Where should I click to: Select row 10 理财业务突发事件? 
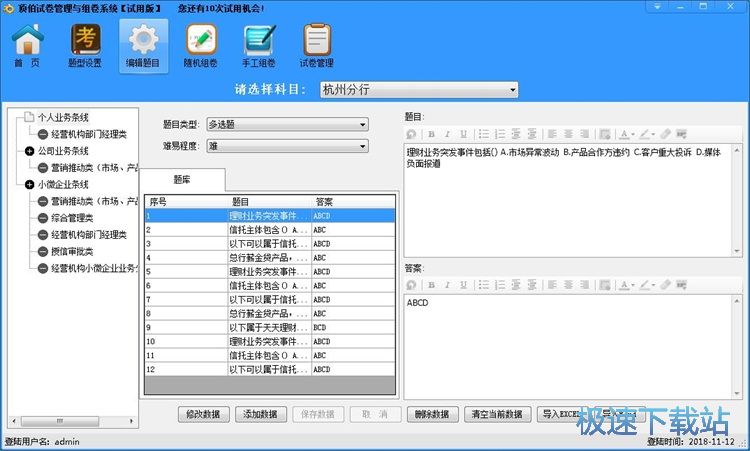(270, 341)
